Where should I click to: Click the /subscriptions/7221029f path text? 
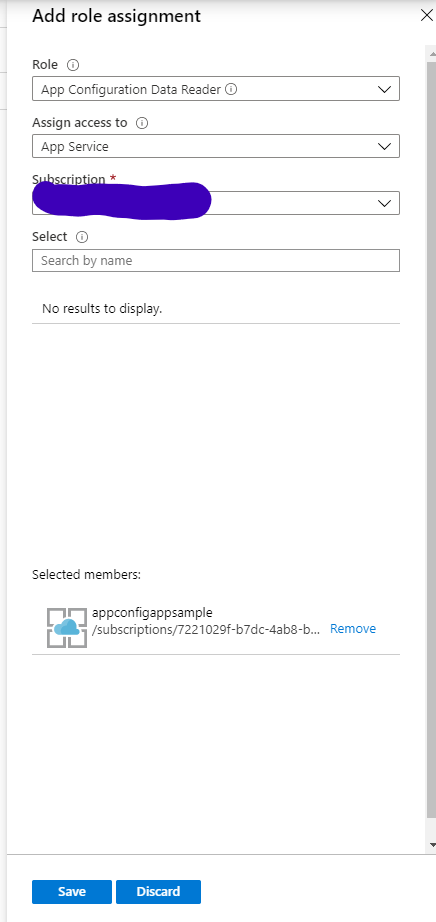pos(206,629)
